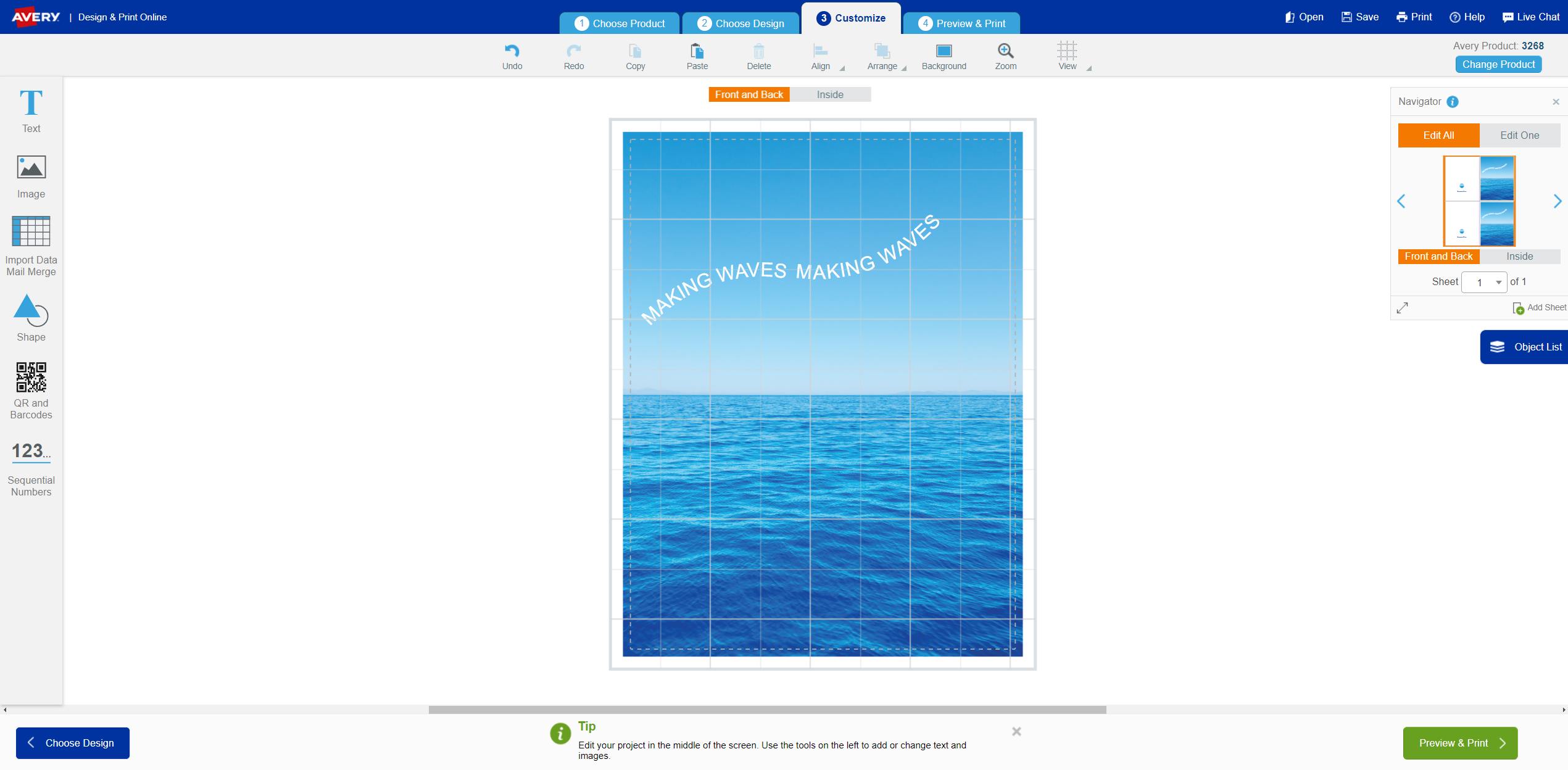Click the Copy toolbar icon
The height and width of the screenshot is (770, 1568).
[635, 57]
